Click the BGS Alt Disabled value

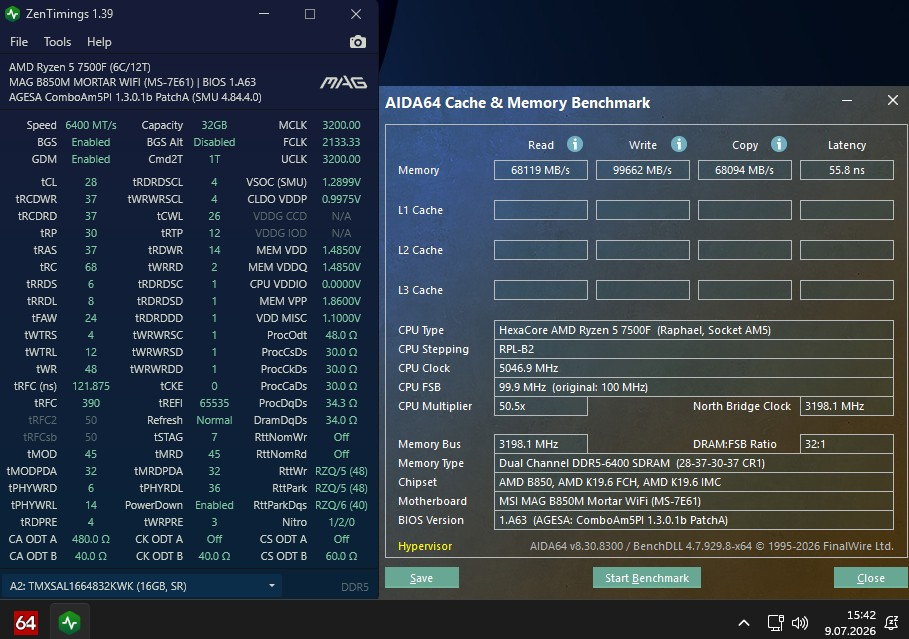click(x=214, y=142)
